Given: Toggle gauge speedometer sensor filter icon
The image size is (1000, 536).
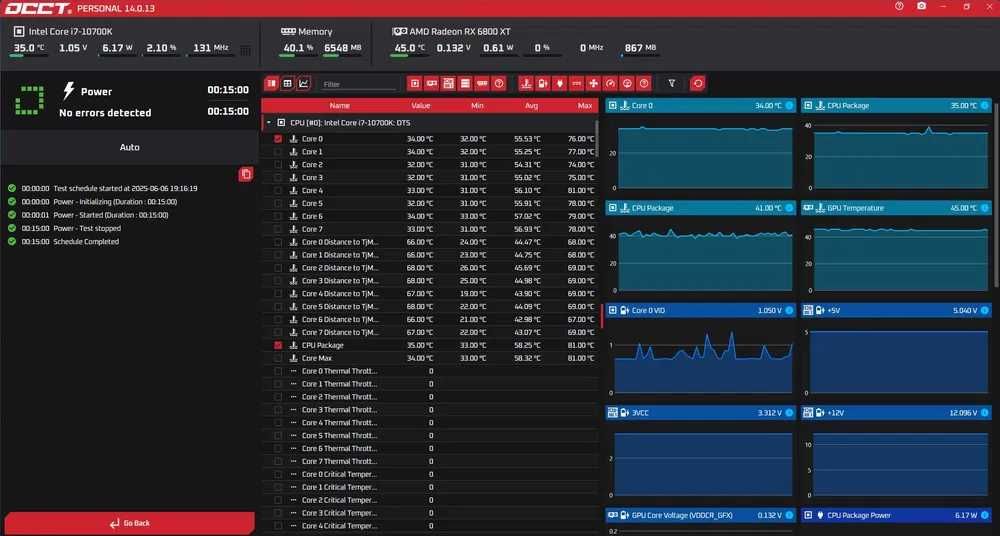Looking at the screenshot, I should point(610,84).
